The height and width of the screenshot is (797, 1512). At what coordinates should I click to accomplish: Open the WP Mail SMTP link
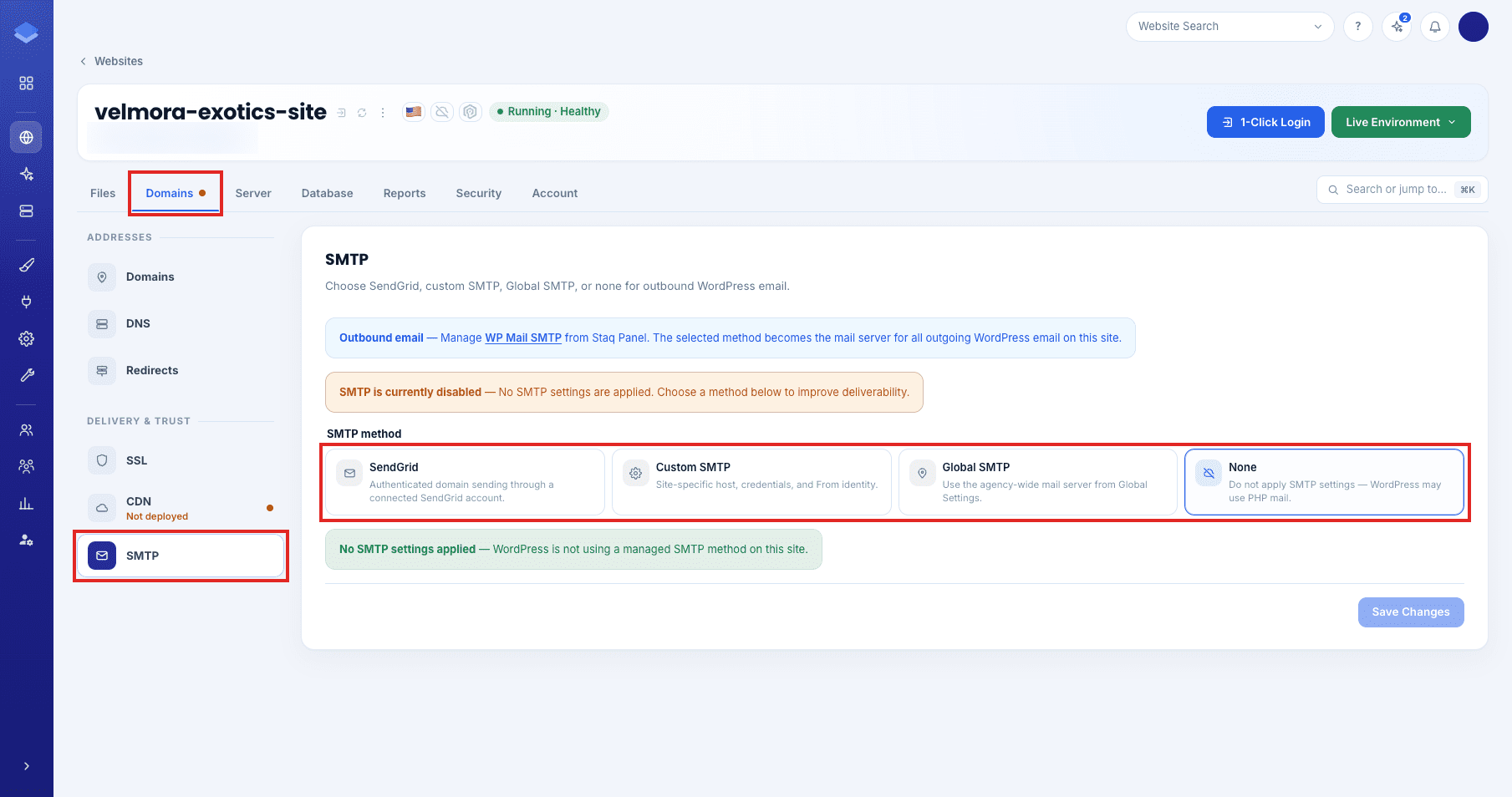click(x=523, y=338)
